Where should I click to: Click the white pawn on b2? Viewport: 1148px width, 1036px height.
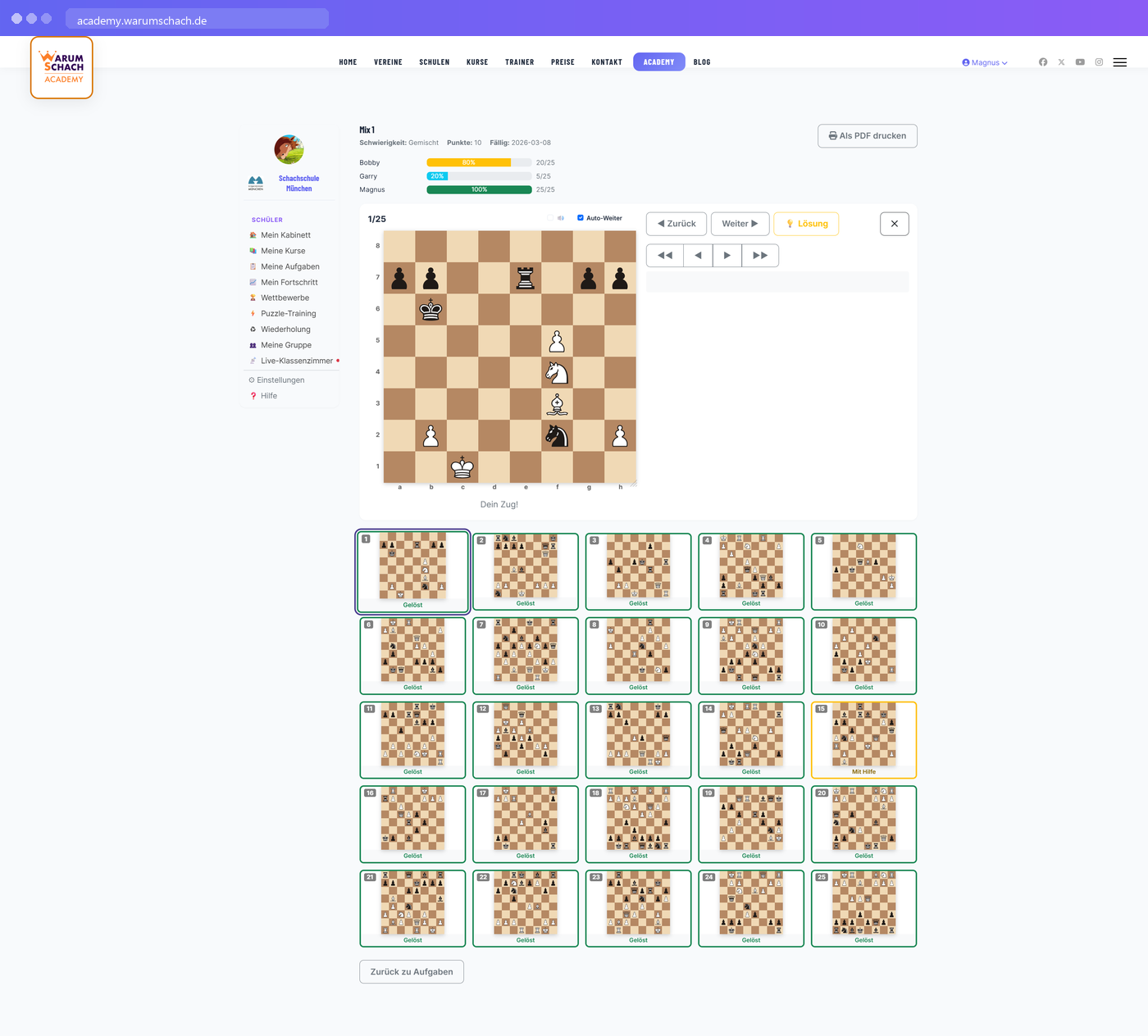click(x=430, y=435)
